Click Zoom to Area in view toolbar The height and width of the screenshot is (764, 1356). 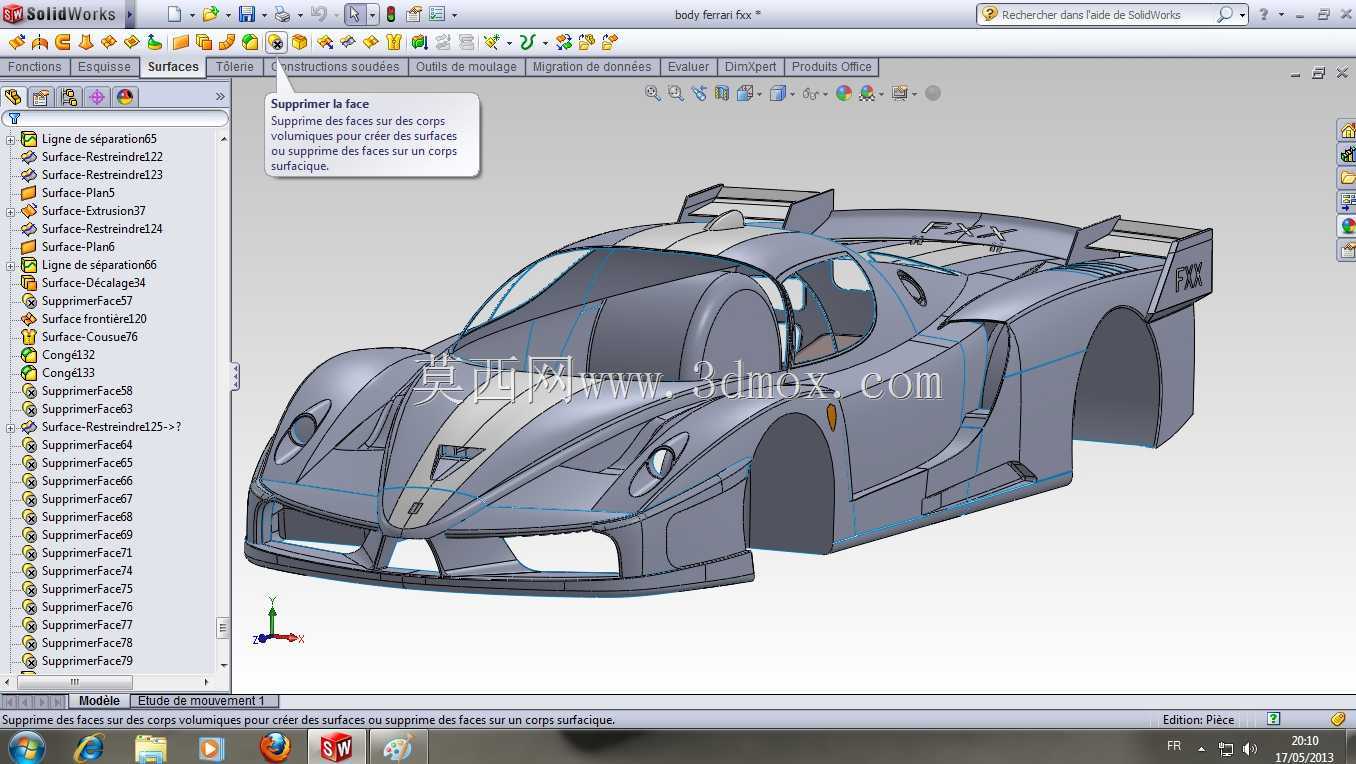coord(676,93)
